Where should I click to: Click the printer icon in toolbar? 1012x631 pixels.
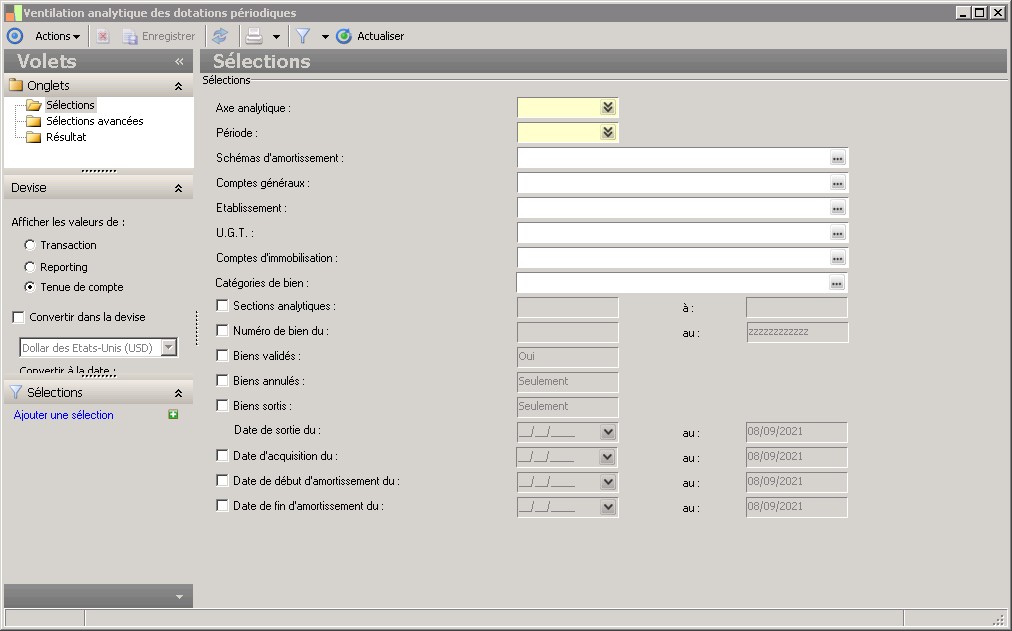pos(255,36)
